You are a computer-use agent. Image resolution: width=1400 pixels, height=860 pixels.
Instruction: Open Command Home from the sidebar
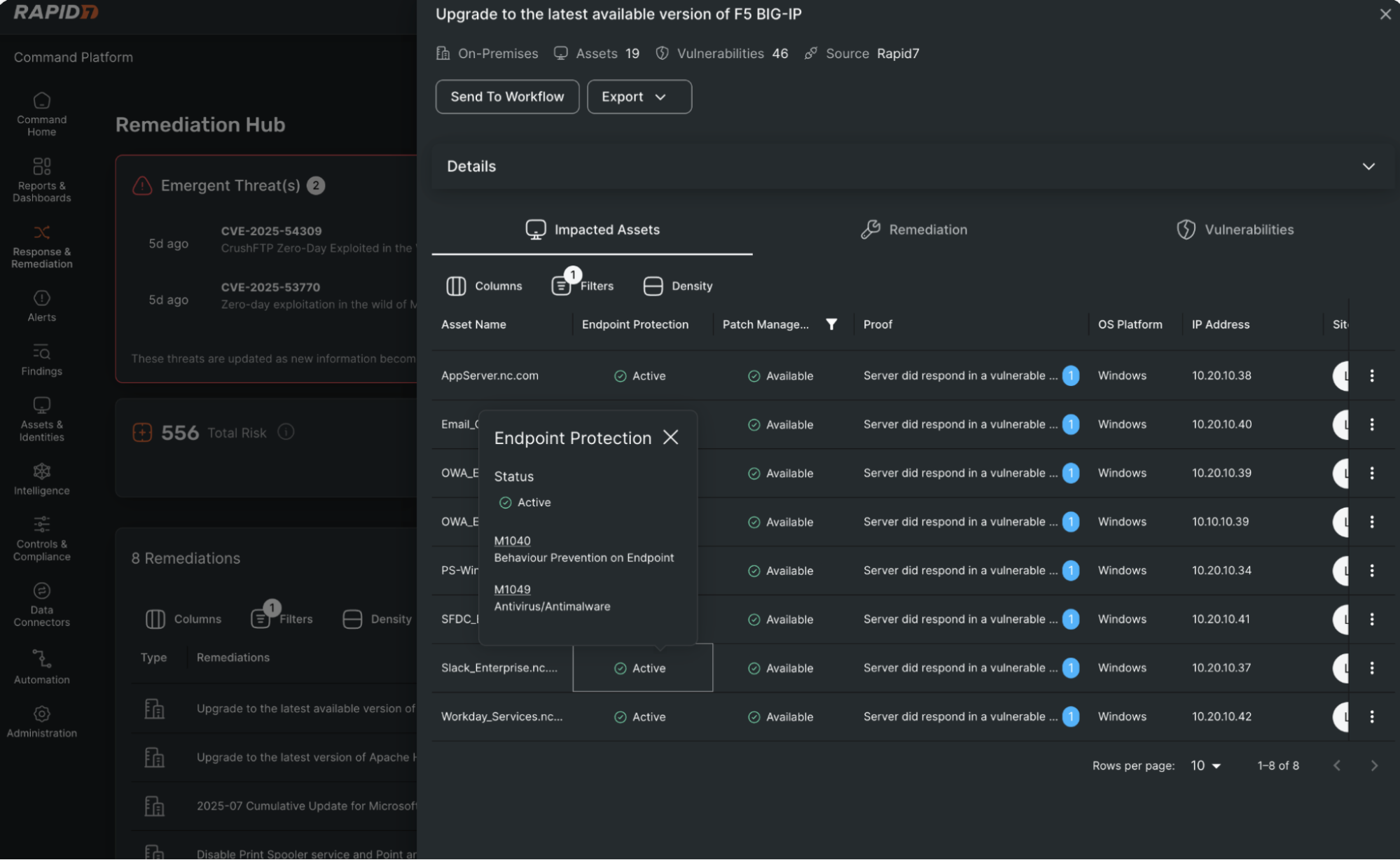pos(41,112)
